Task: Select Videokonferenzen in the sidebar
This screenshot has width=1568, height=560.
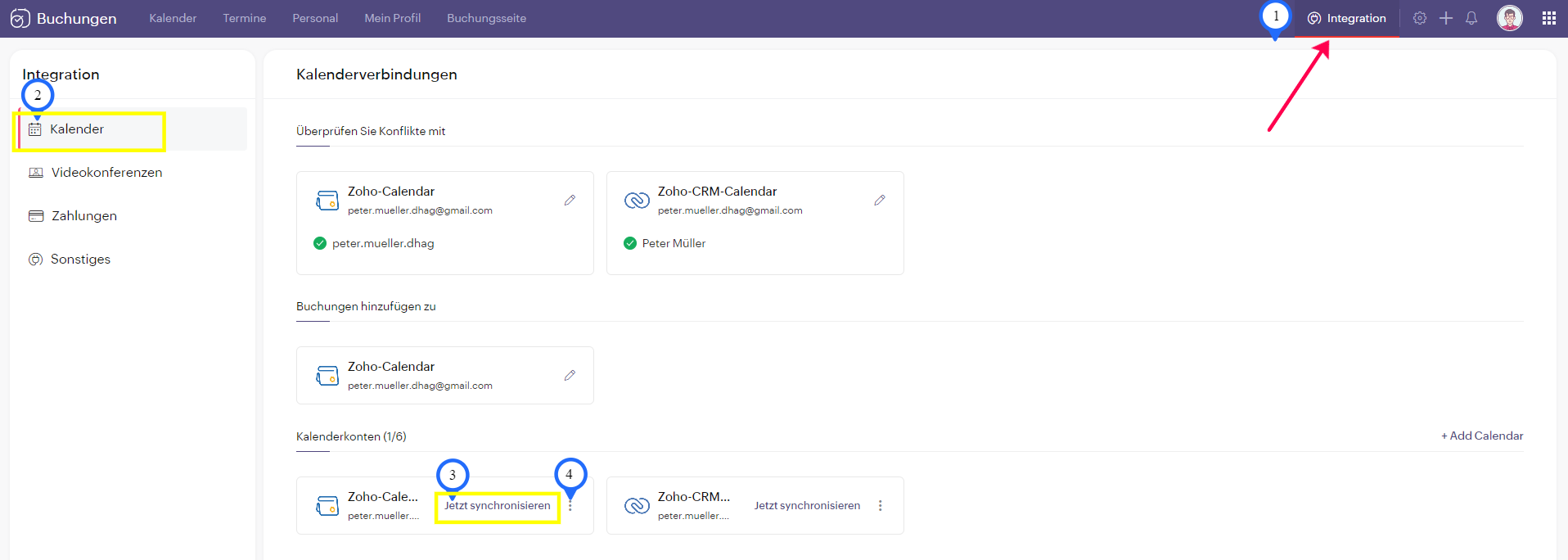Action: (106, 173)
